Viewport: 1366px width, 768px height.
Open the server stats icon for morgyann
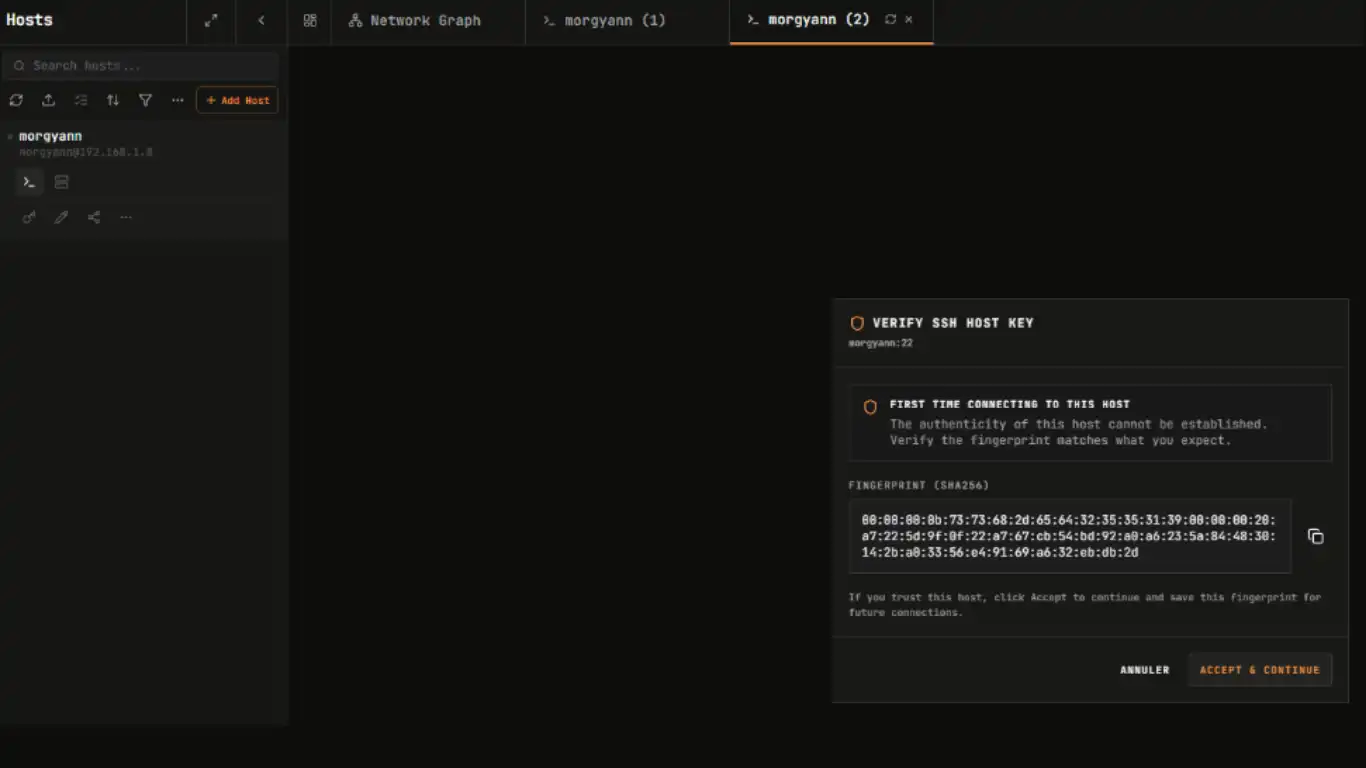(61, 182)
